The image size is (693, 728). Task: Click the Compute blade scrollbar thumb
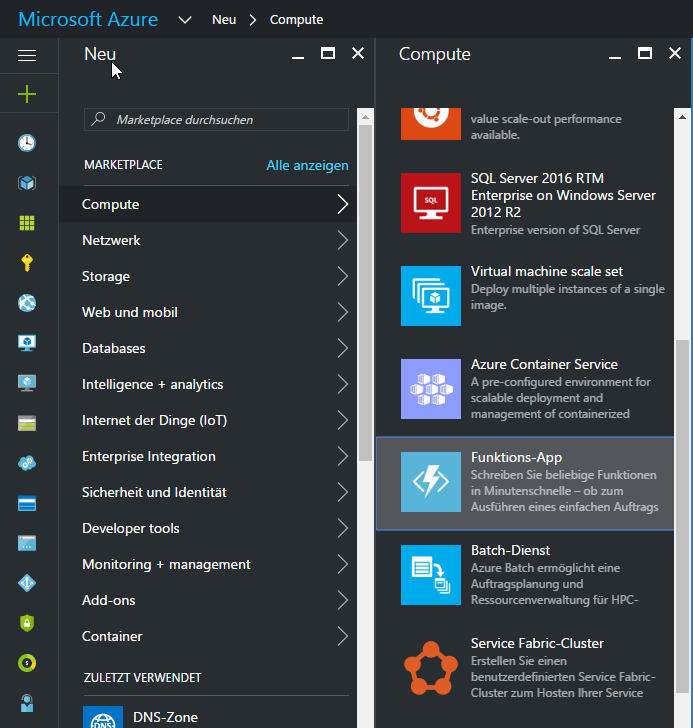(x=682, y=516)
